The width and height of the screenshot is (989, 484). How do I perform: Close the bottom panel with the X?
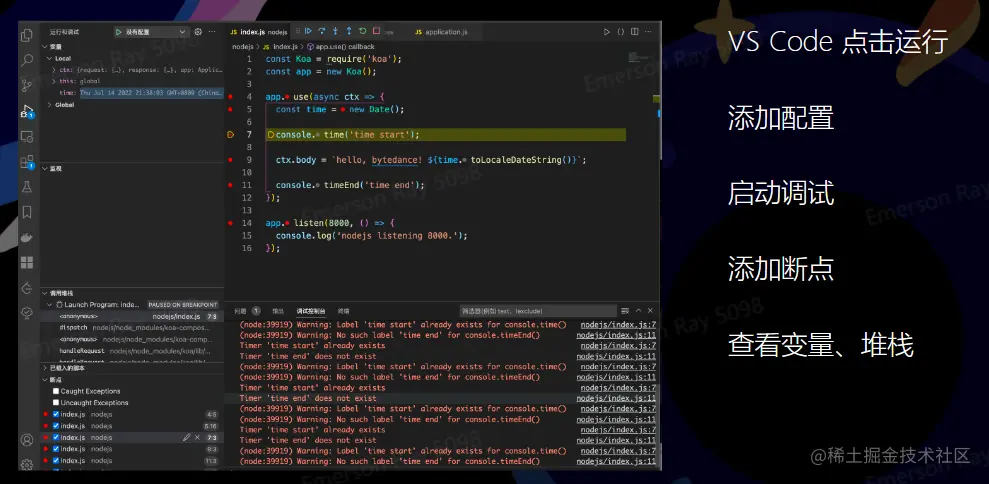tap(650, 311)
